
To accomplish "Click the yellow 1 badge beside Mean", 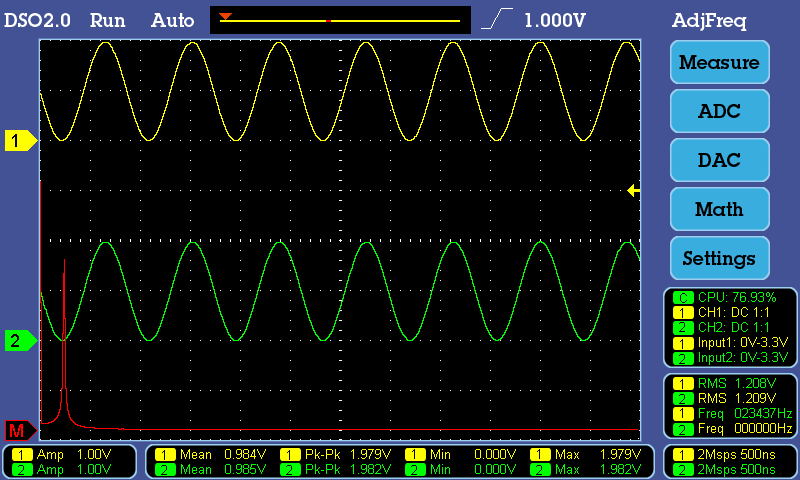I will 165,454.
